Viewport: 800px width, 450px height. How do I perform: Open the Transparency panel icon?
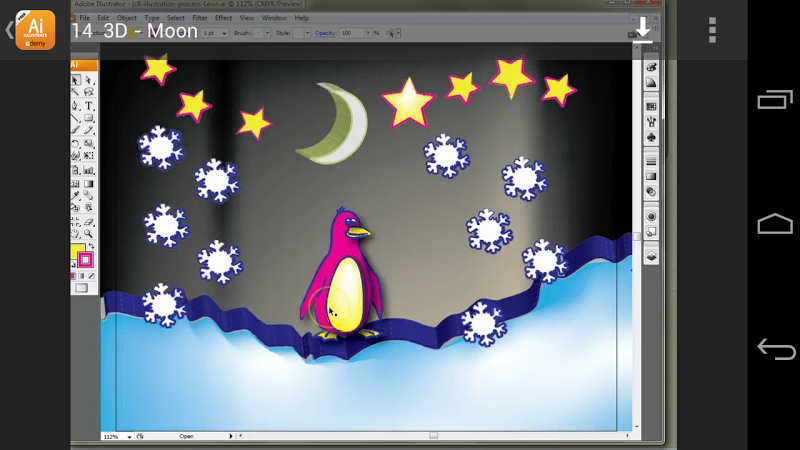click(651, 192)
